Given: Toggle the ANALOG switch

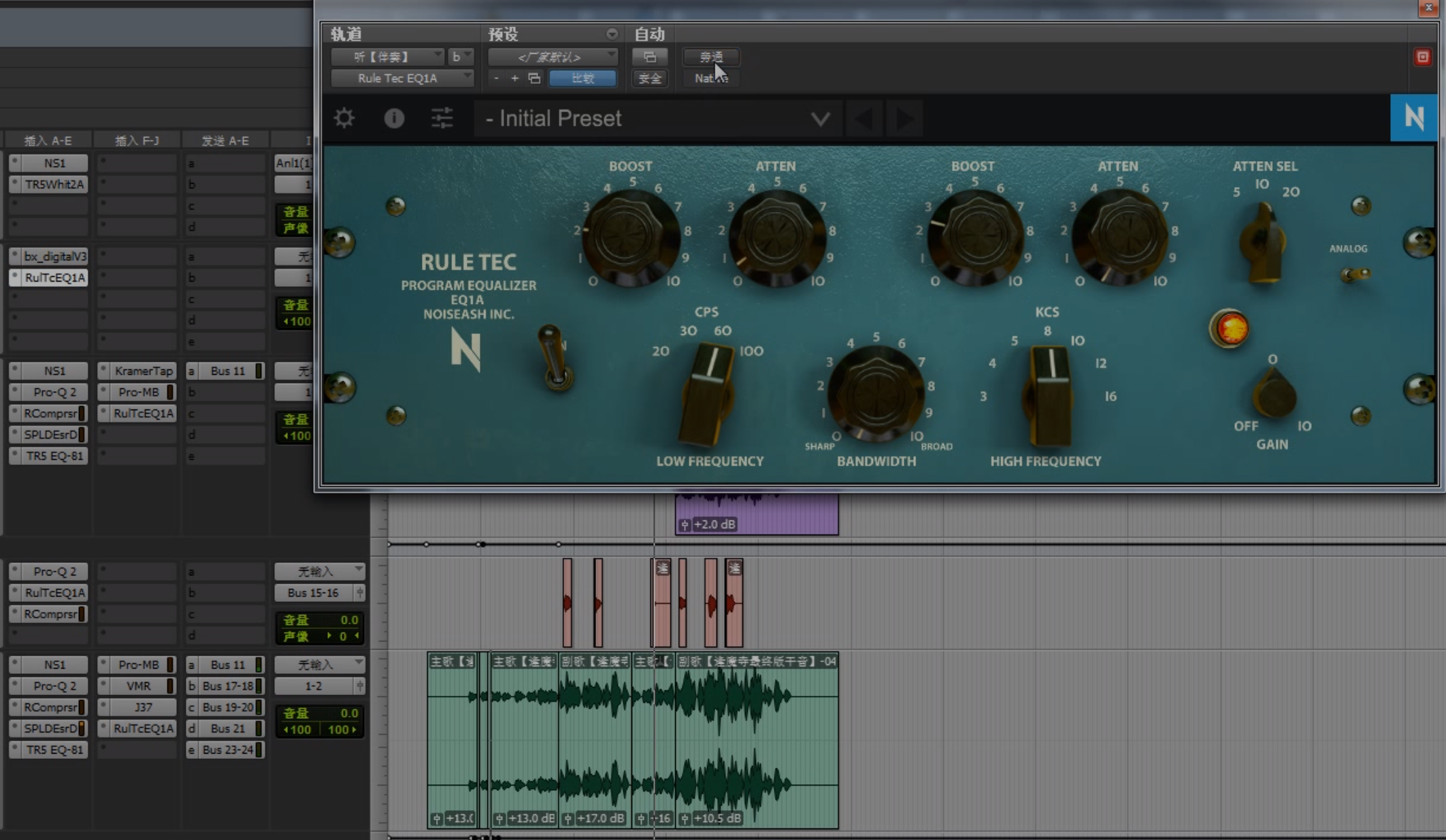Looking at the screenshot, I should click(x=1355, y=274).
